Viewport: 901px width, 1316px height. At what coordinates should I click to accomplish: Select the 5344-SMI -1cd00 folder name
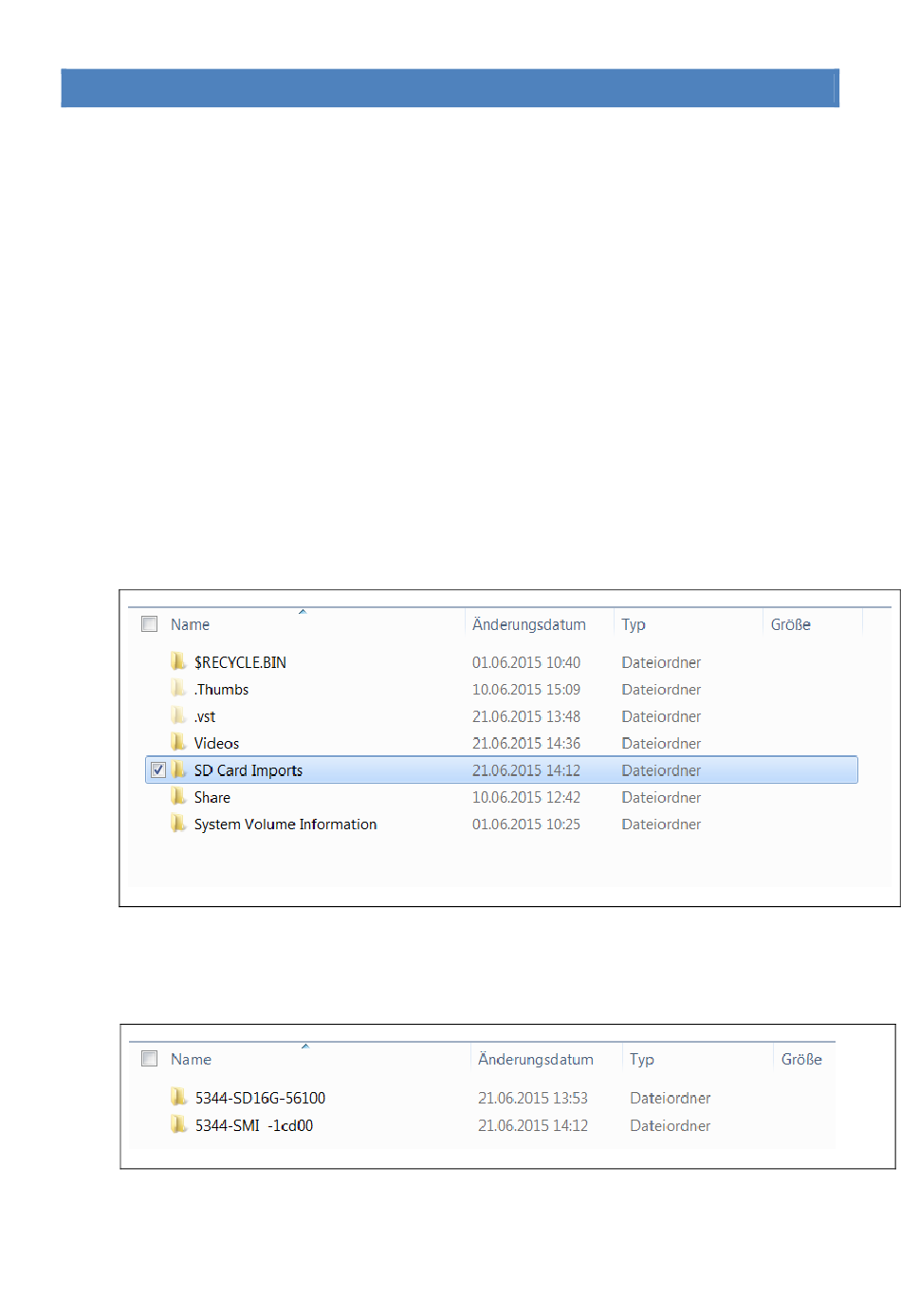(x=254, y=1125)
